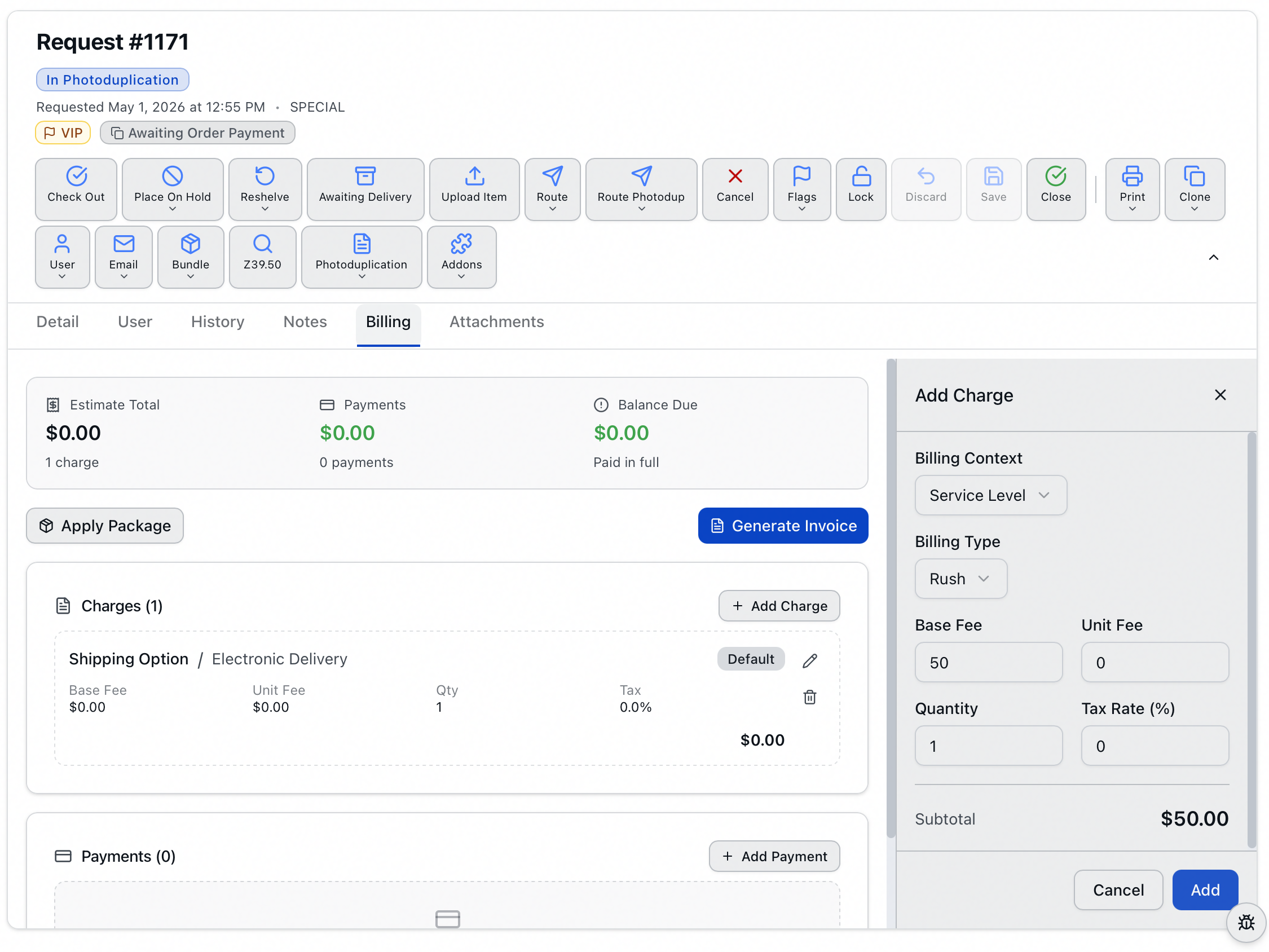The height and width of the screenshot is (952, 1269).
Task: Click Generate Invoice
Action: click(782, 525)
